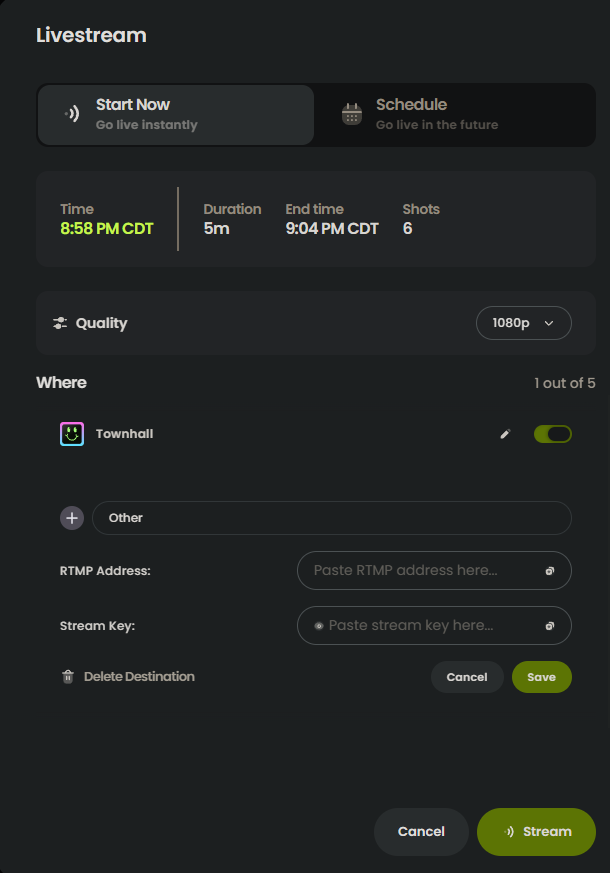The image size is (610, 873).
Task: Click the plus icon beside Other
Action: (72, 518)
